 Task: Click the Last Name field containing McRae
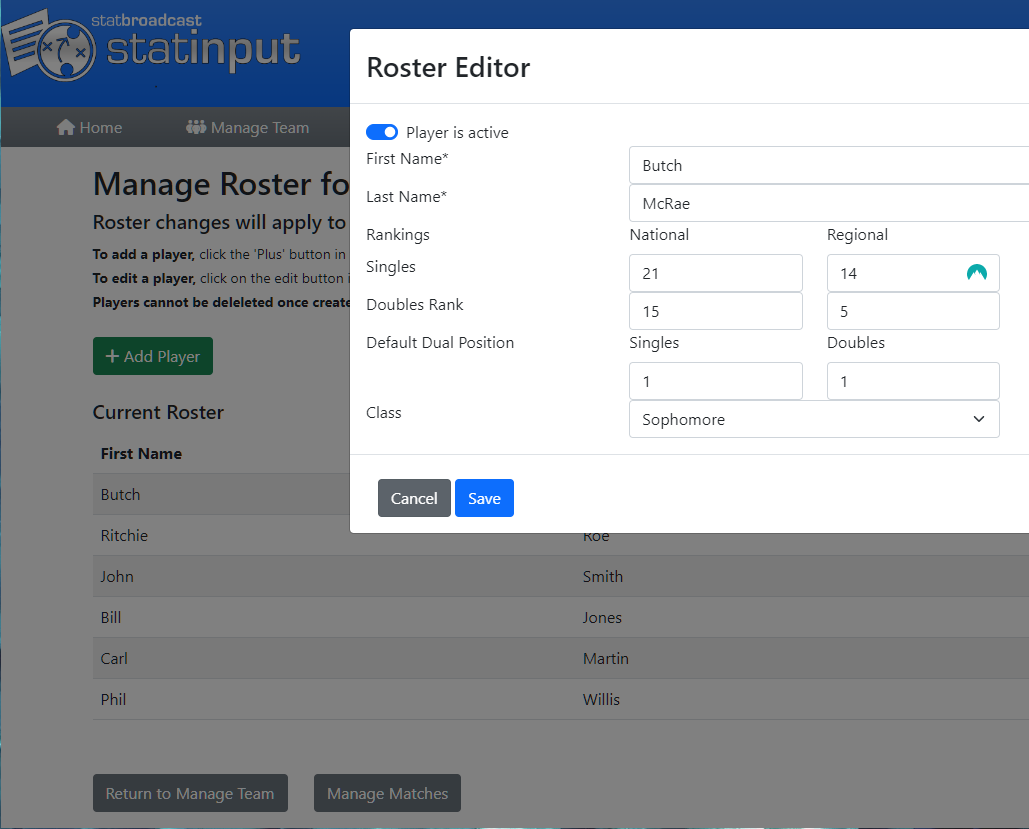point(828,203)
